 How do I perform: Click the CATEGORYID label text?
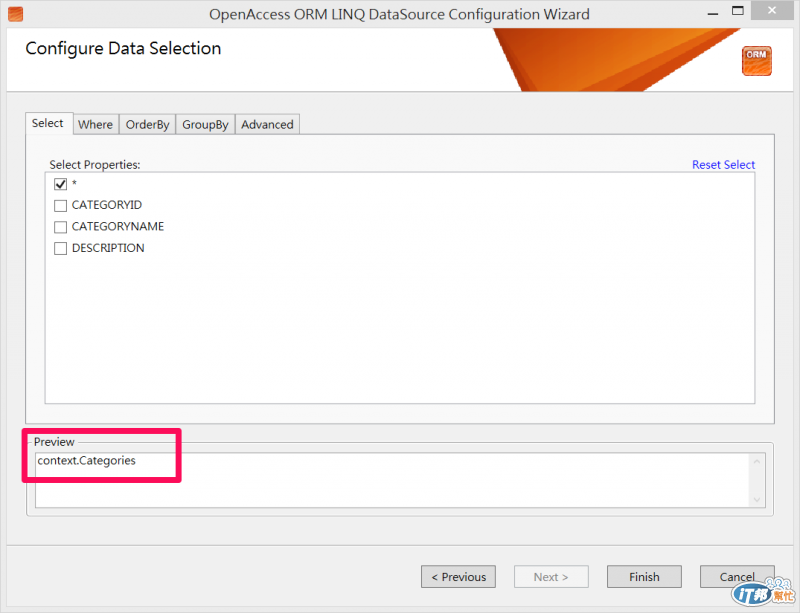(107, 205)
